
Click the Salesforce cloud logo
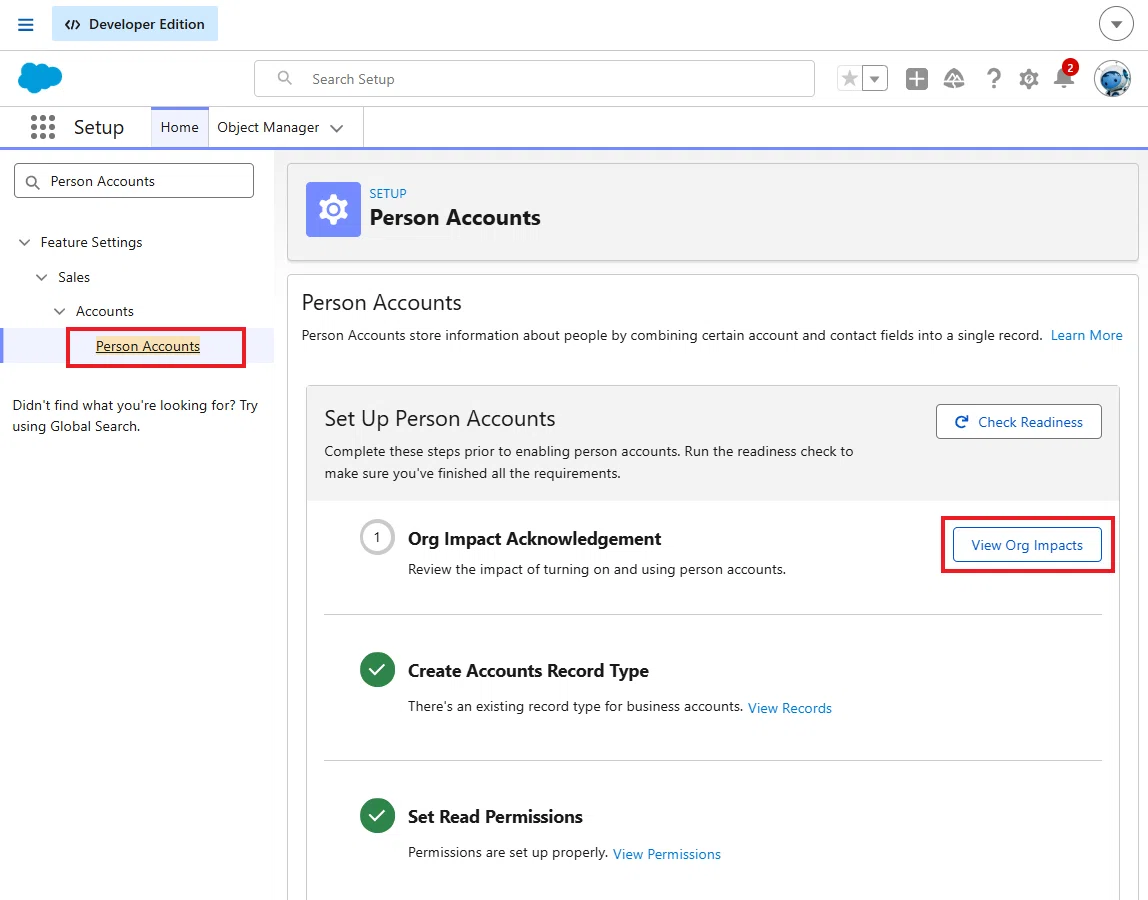pos(40,78)
